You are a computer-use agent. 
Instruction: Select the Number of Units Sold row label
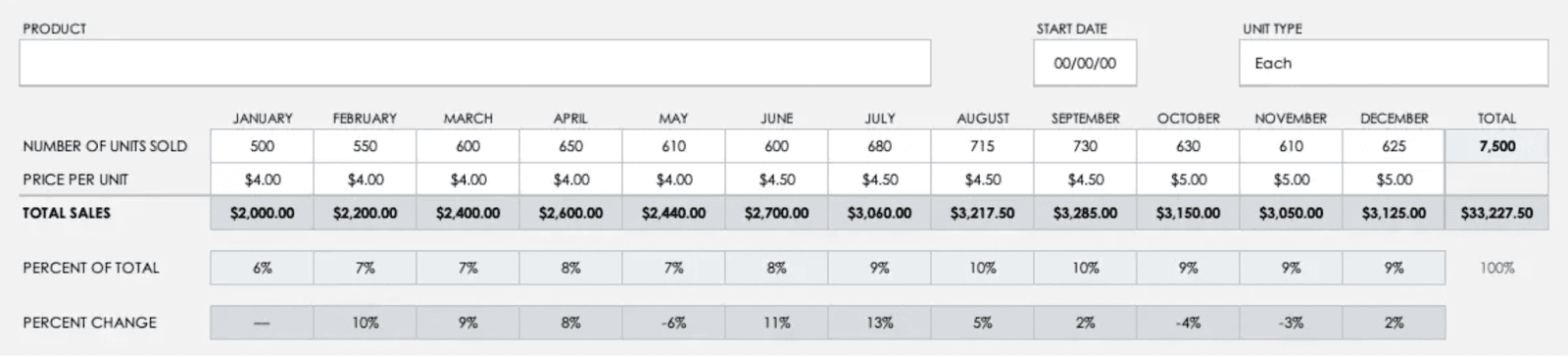point(105,146)
